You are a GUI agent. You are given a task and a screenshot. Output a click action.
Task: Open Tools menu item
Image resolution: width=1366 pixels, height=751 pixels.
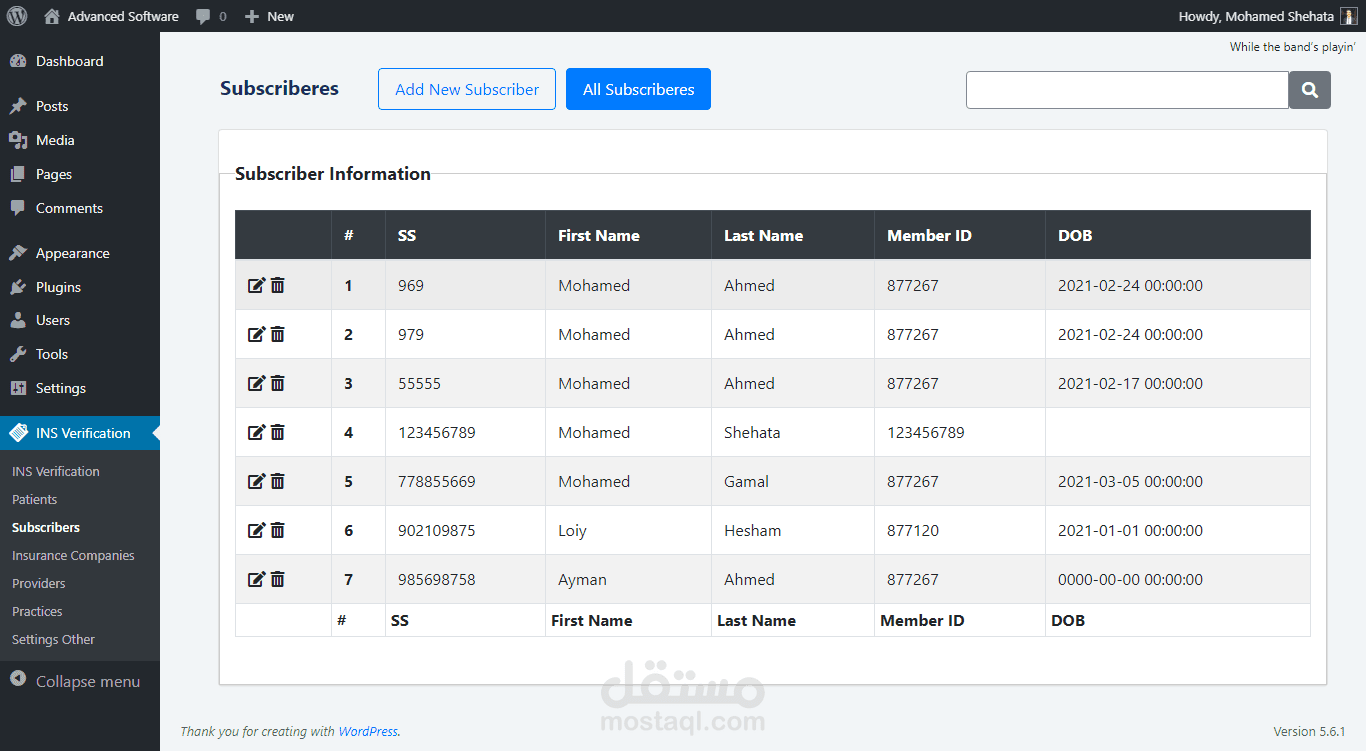tap(80, 354)
